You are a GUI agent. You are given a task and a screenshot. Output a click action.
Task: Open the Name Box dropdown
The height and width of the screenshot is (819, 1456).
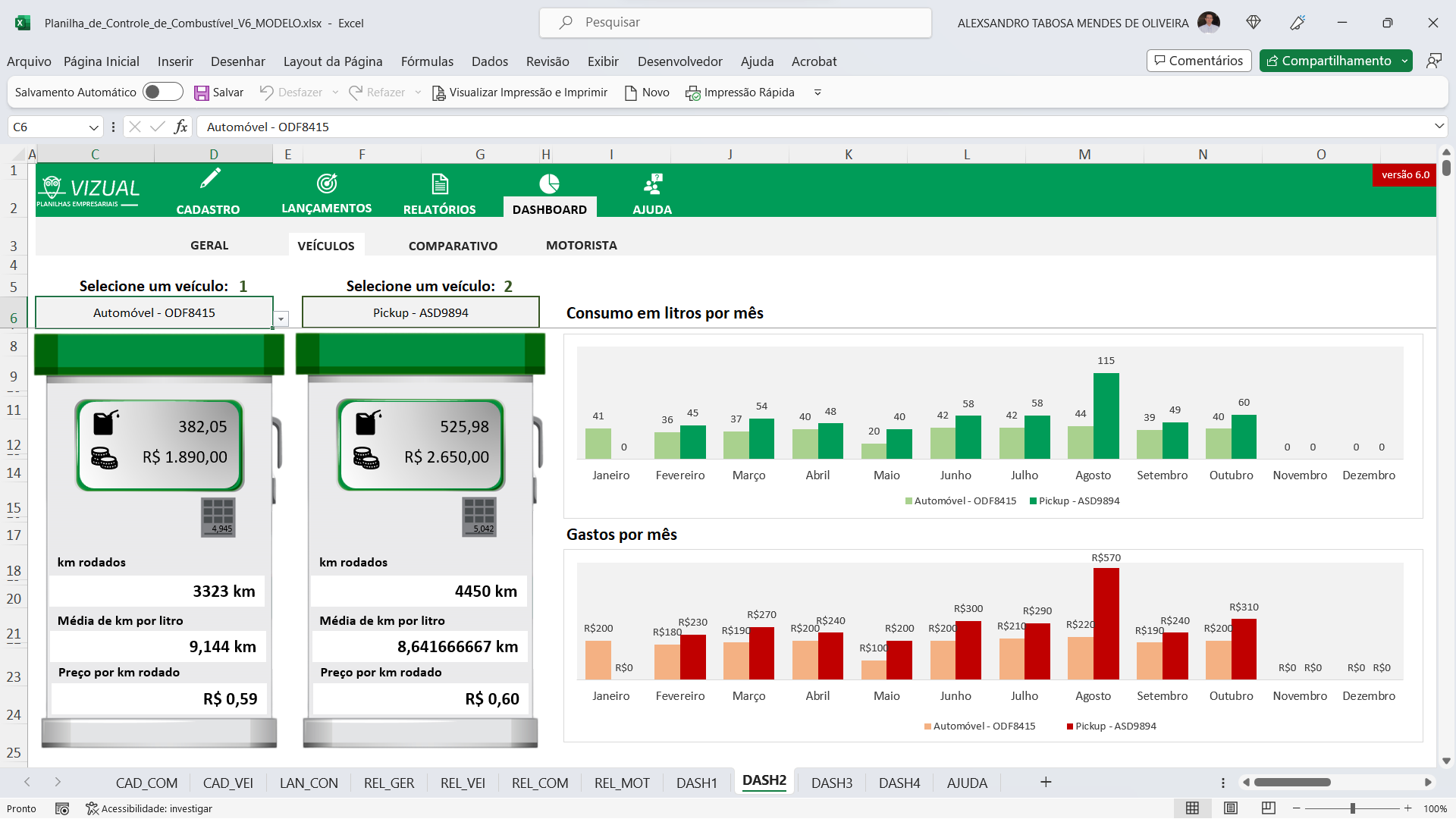(x=93, y=127)
